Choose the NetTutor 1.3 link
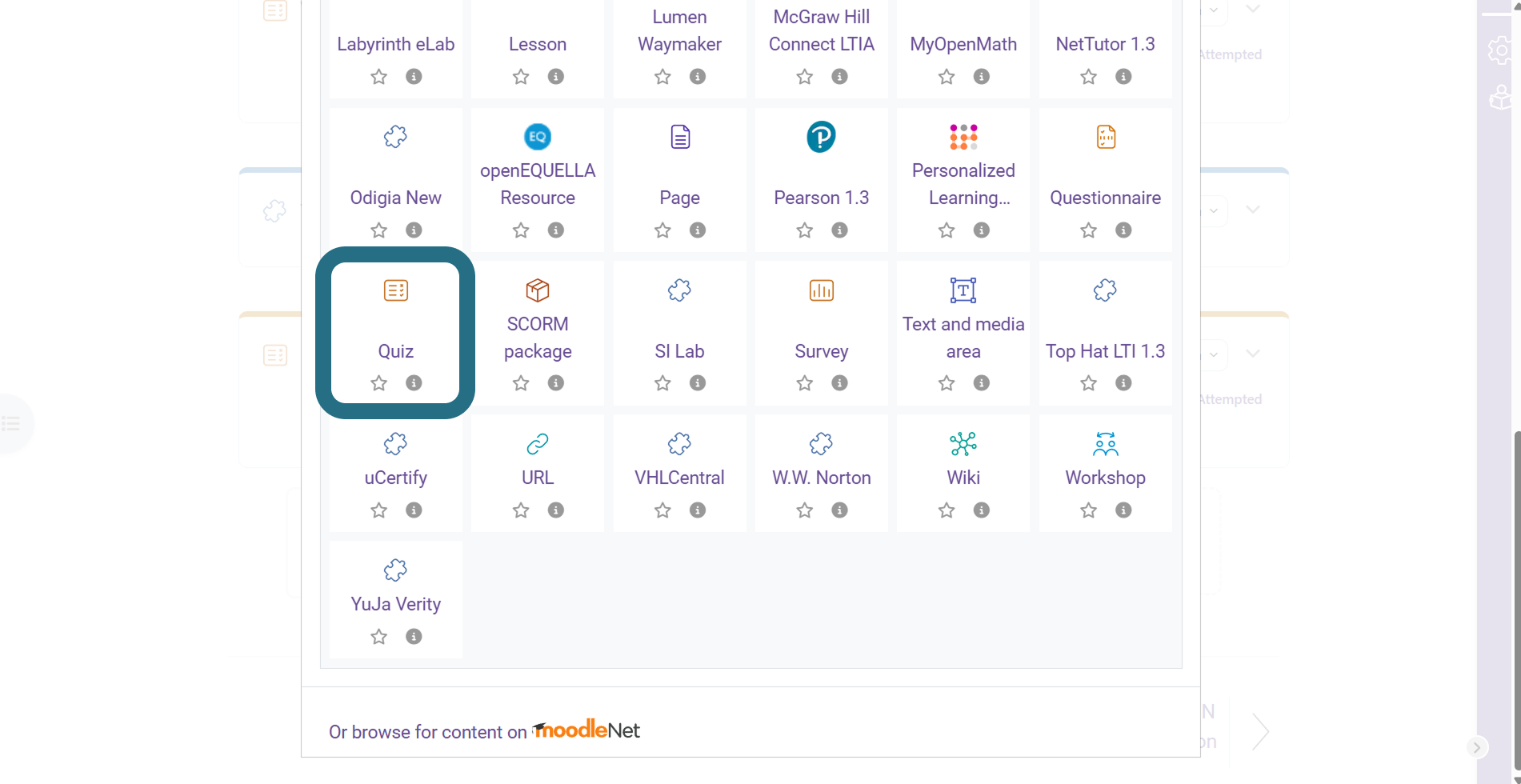Screen dimensions: 1521x784 [x=1105, y=44]
